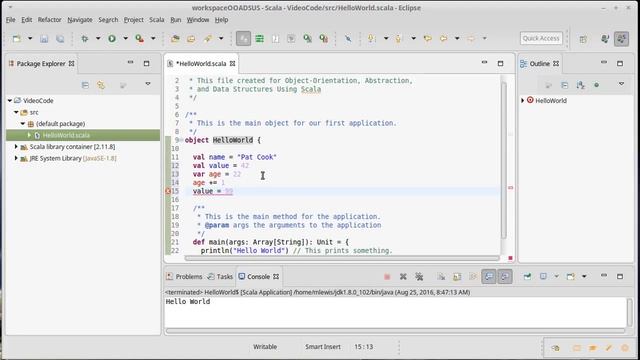Image resolution: width=640 pixels, height=360 pixels.
Task: Open the File menu
Action: click(11, 20)
